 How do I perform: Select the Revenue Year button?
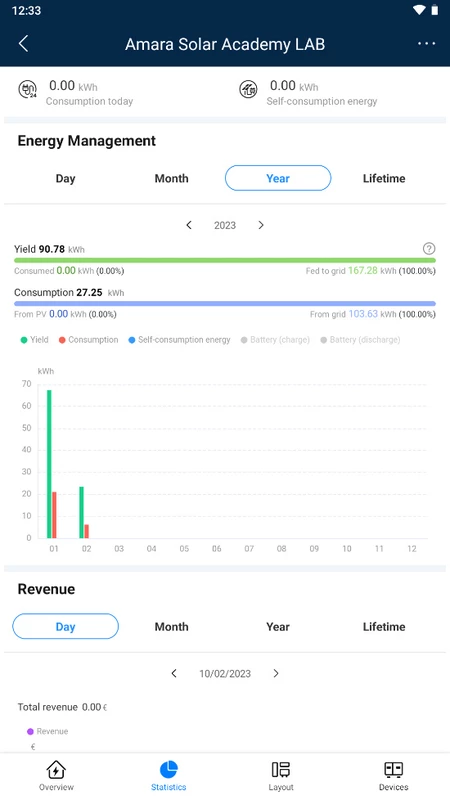point(278,627)
